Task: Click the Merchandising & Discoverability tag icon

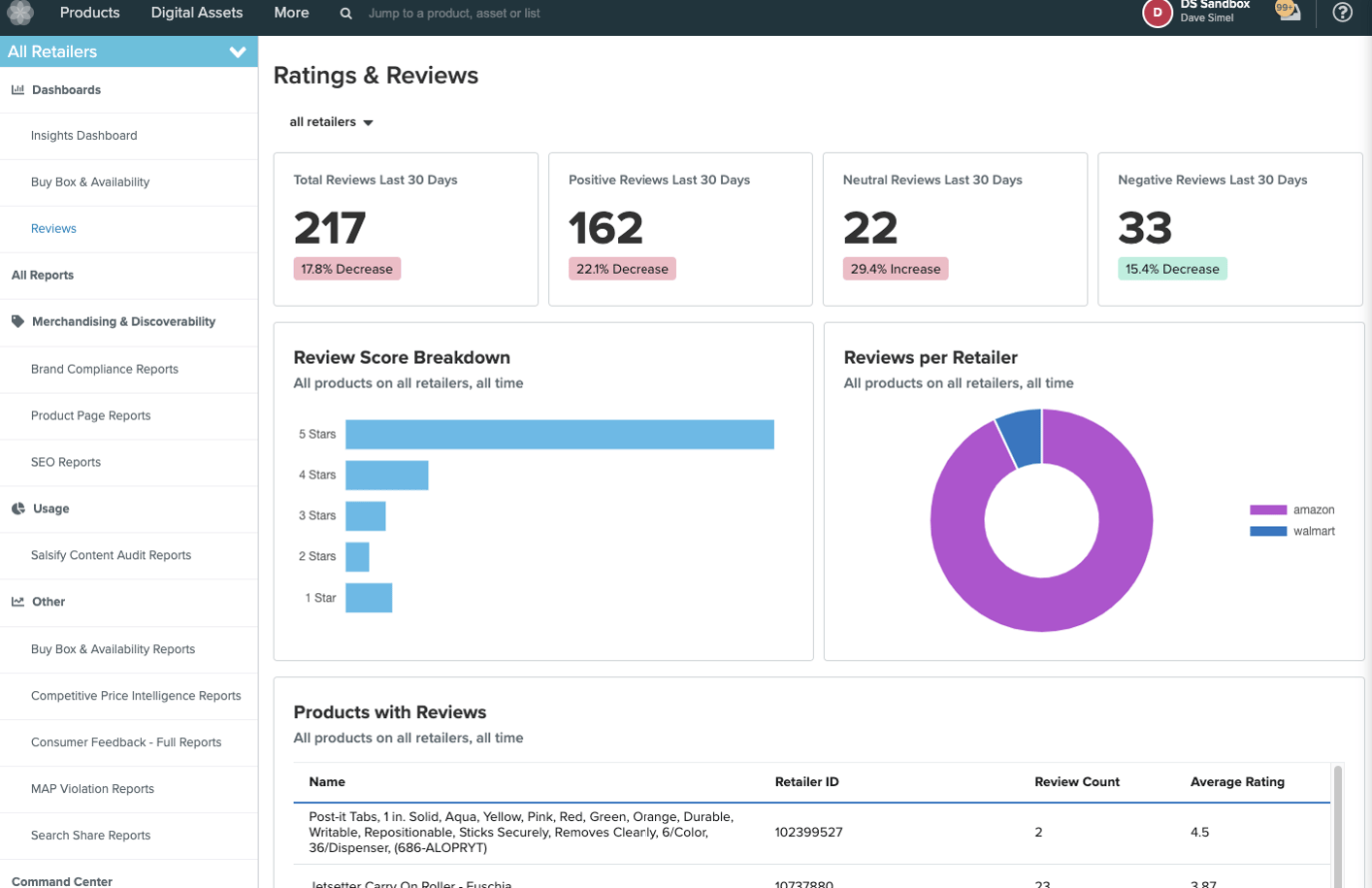Action: pyautogui.click(x=16, y=321)
